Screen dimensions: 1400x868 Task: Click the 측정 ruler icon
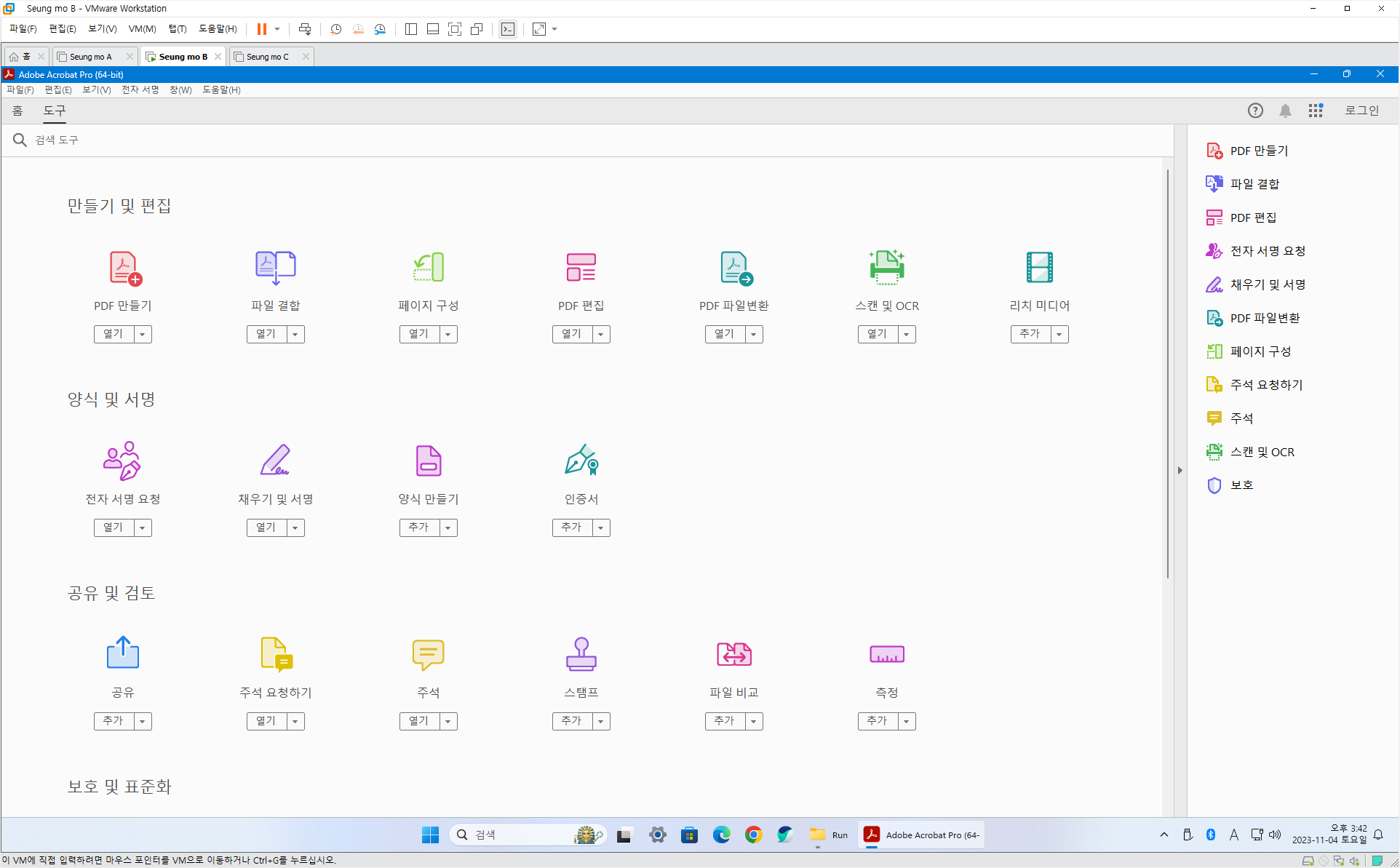tap(886, 654)
